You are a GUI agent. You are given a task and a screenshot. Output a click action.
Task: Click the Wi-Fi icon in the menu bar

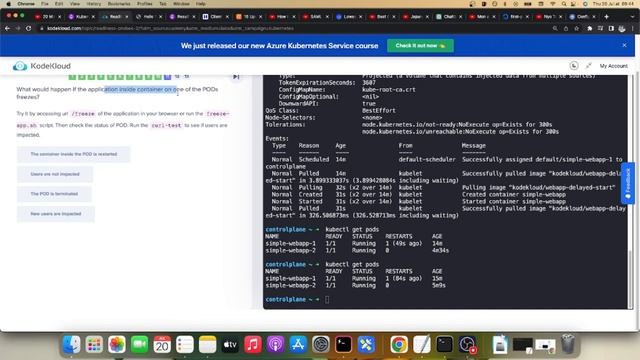pos(553,4)
